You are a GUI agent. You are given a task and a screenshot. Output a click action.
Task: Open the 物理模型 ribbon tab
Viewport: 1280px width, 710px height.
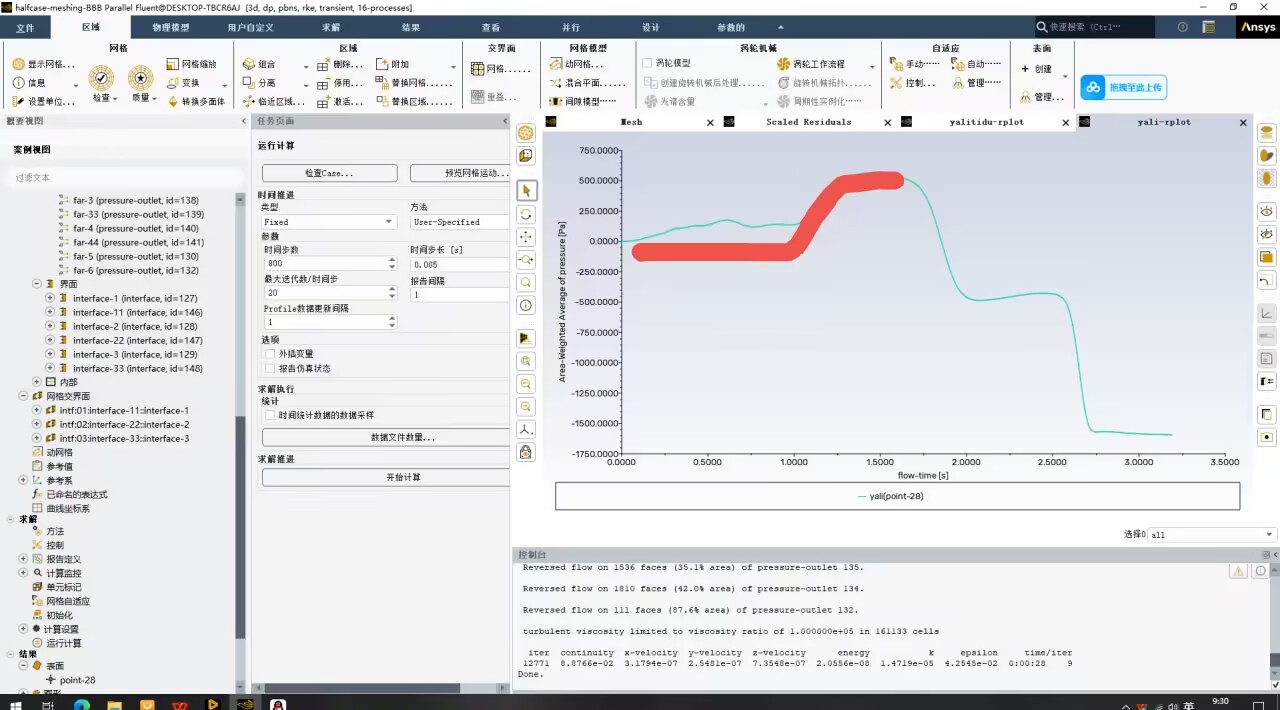pos(170,27)
